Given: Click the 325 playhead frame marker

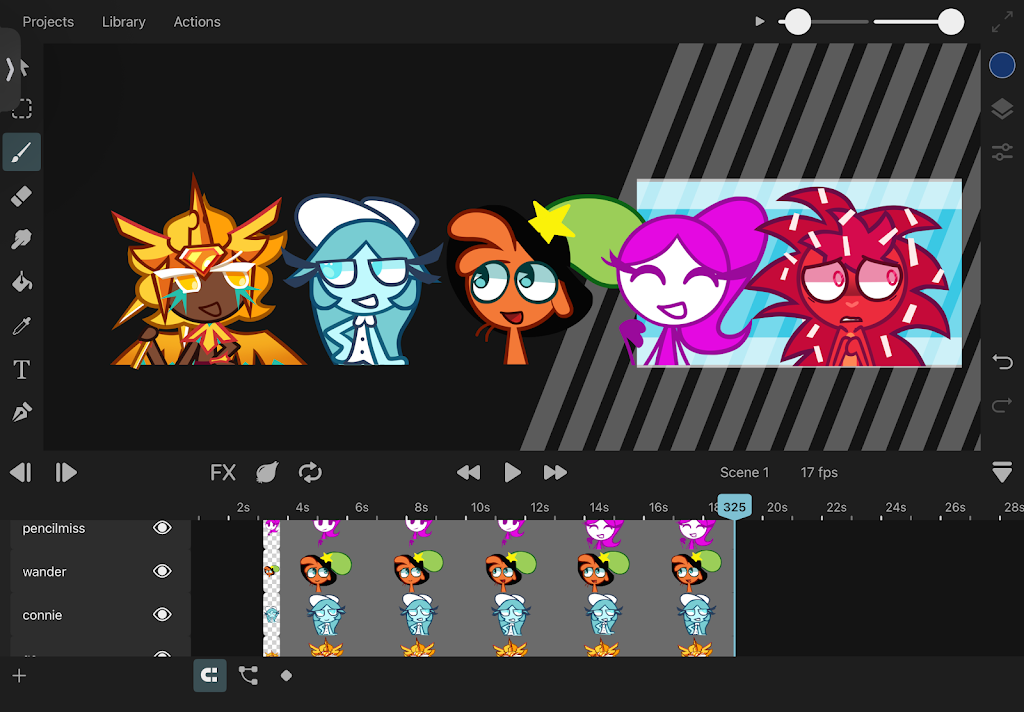Looking at the screenshot, I should point(735,507).
